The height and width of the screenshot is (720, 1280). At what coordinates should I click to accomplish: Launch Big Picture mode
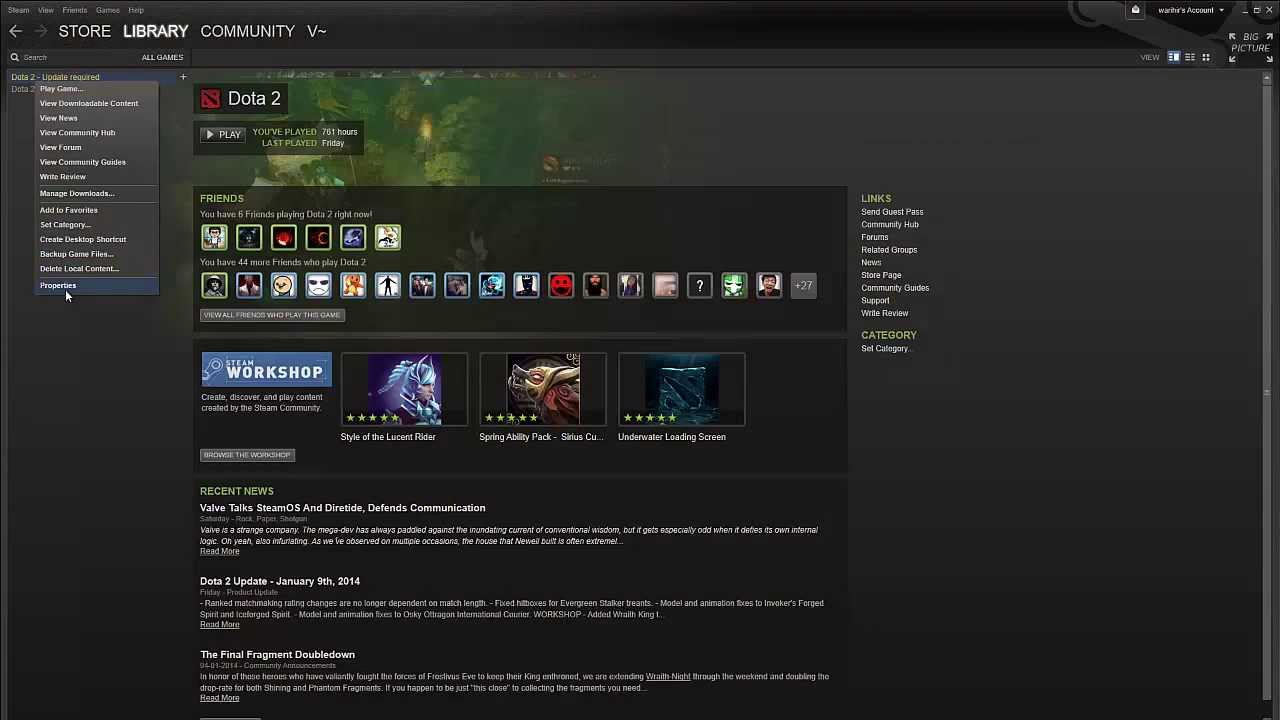click(x=1250, y=47)
